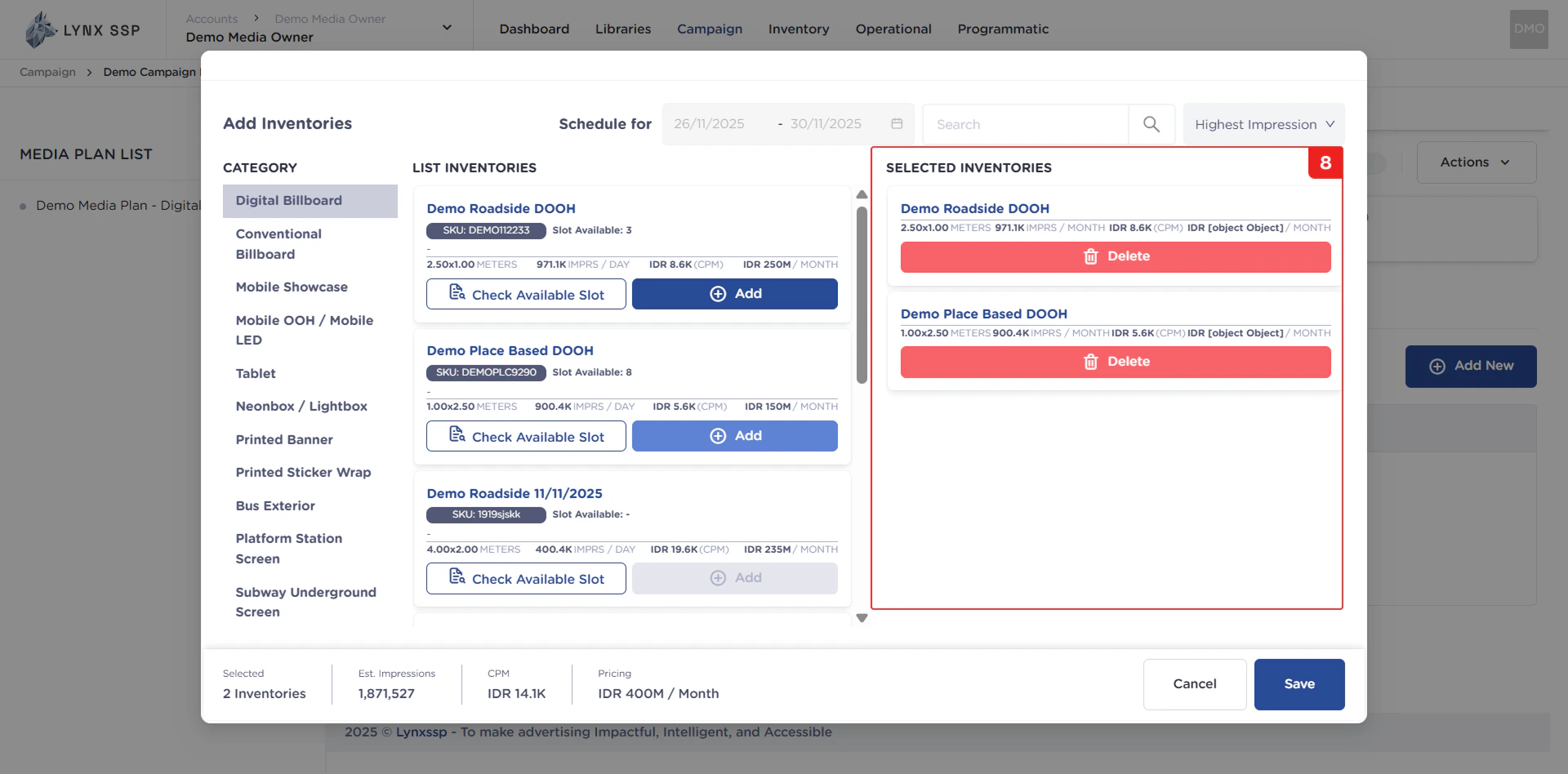
Task: Click the Lynx SSP logo
Action: click(82, 30)
